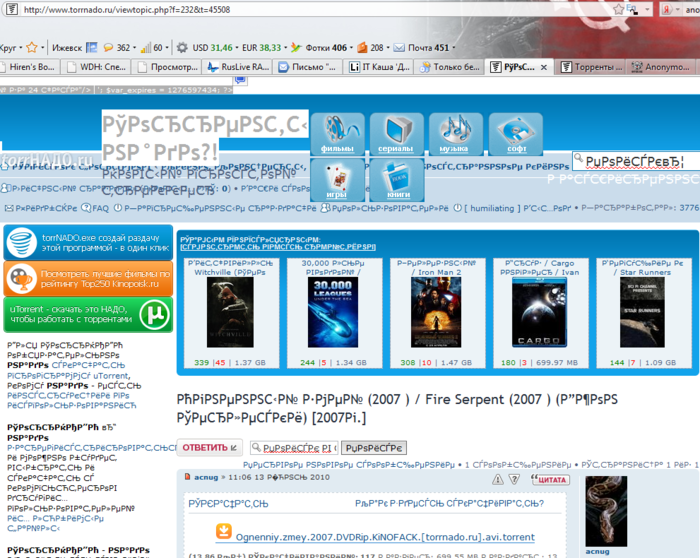This screenshot has width=700, height=558.
Task: Click the small blue chat icon below tabs
Action: point(240,80)
